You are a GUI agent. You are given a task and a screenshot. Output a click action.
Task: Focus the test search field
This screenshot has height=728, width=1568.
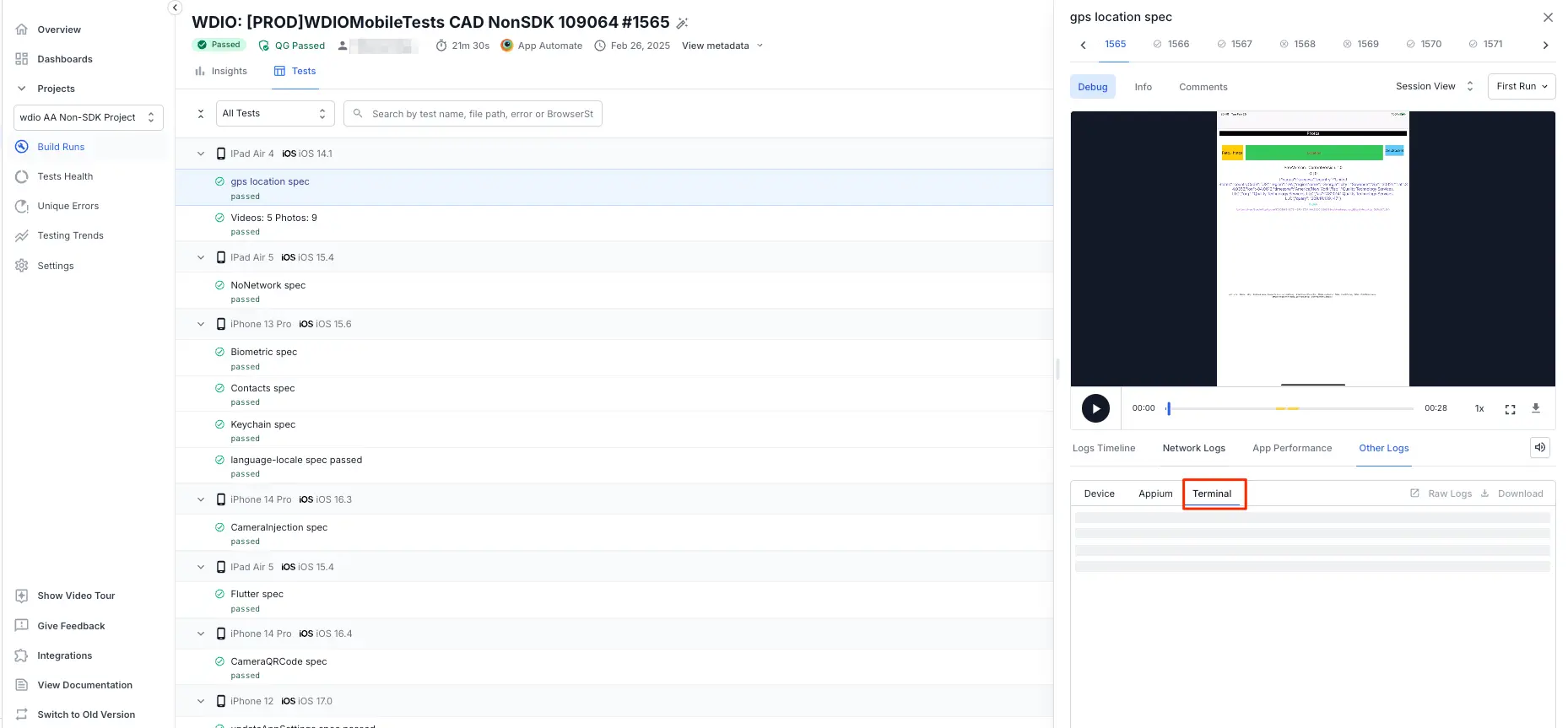coord(481,114)
